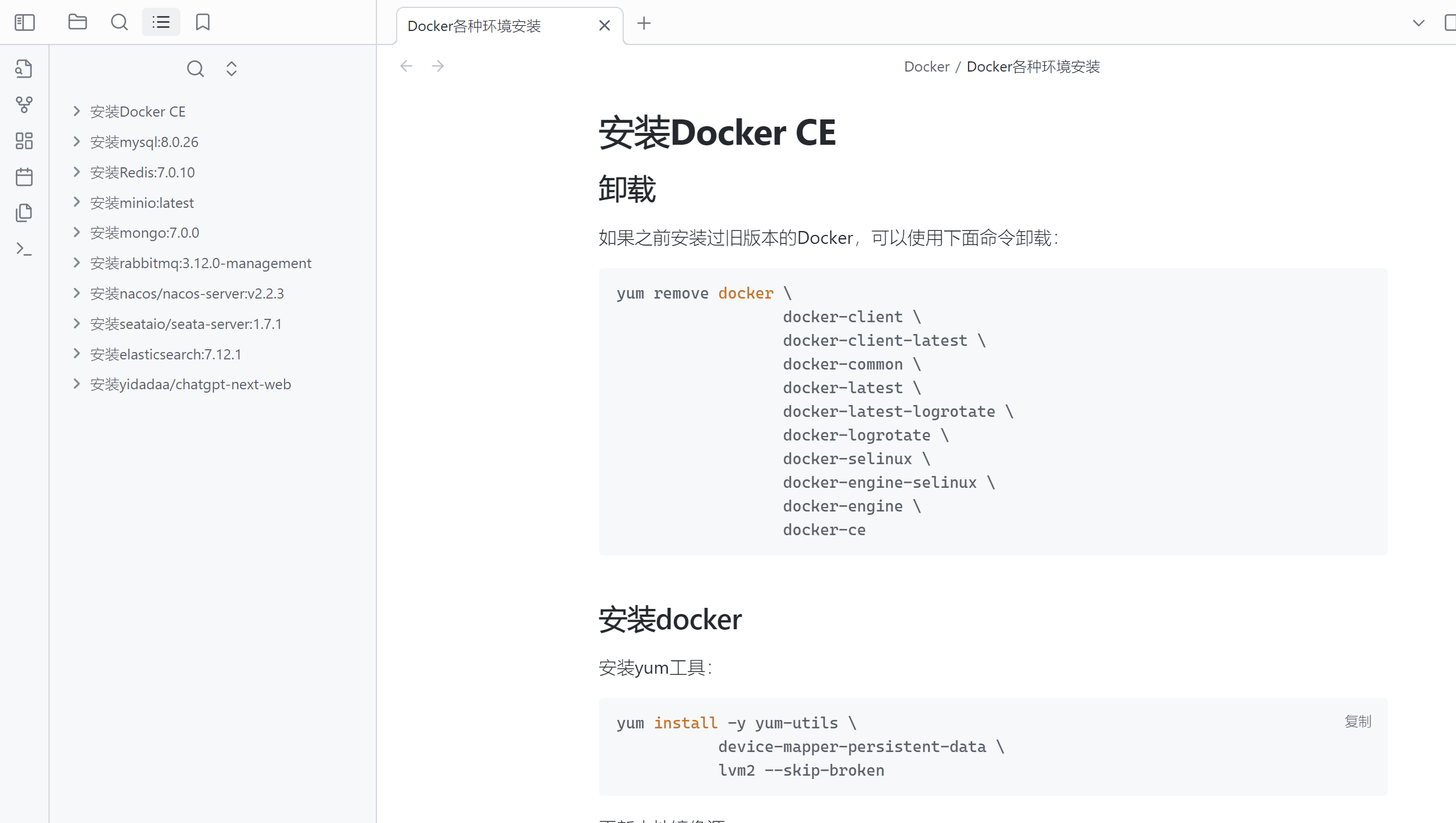Click the 卸载 subheading

click(627, 189)
